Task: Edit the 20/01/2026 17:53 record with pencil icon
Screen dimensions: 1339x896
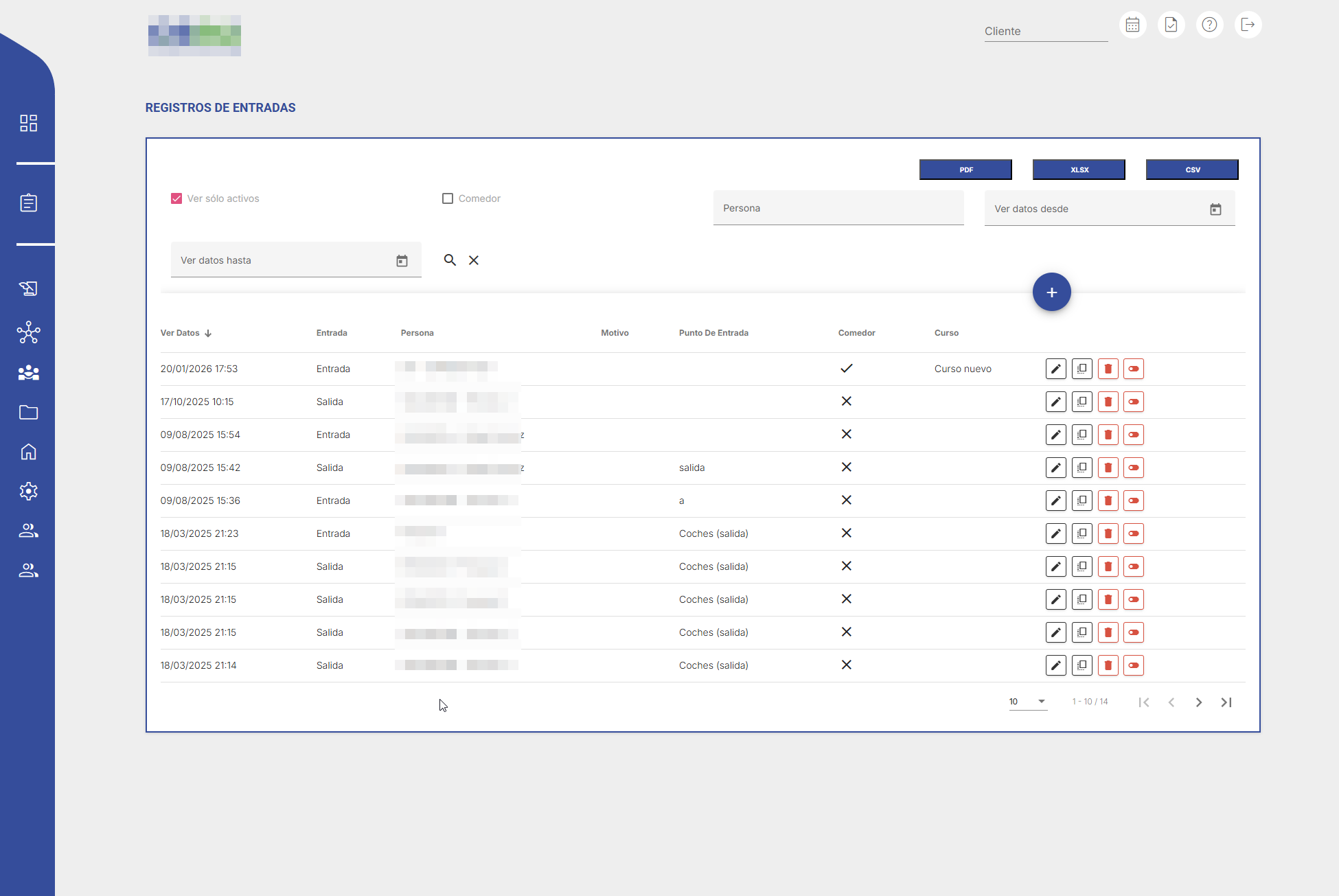Action: 1055,369
